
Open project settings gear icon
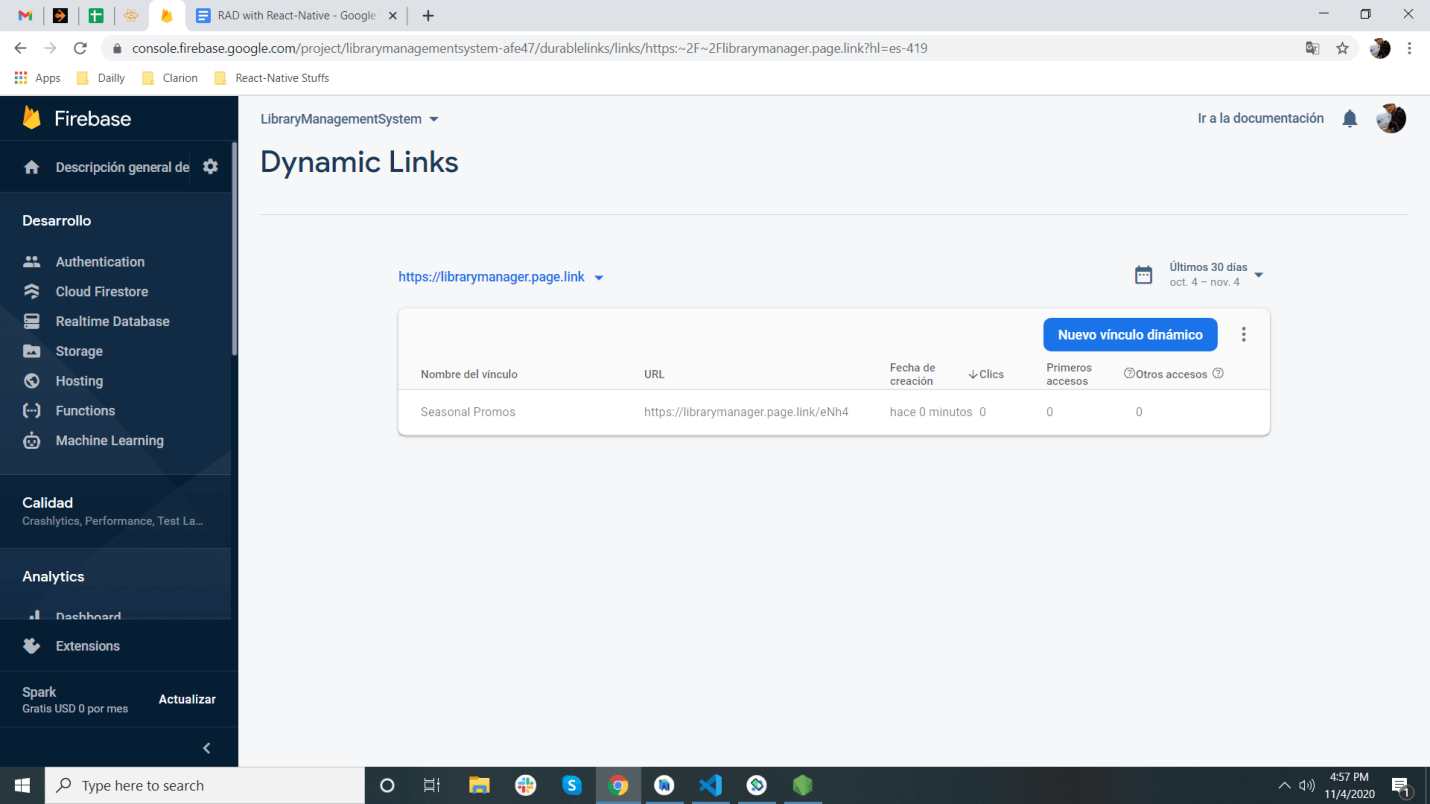click(x=210, y=167)
